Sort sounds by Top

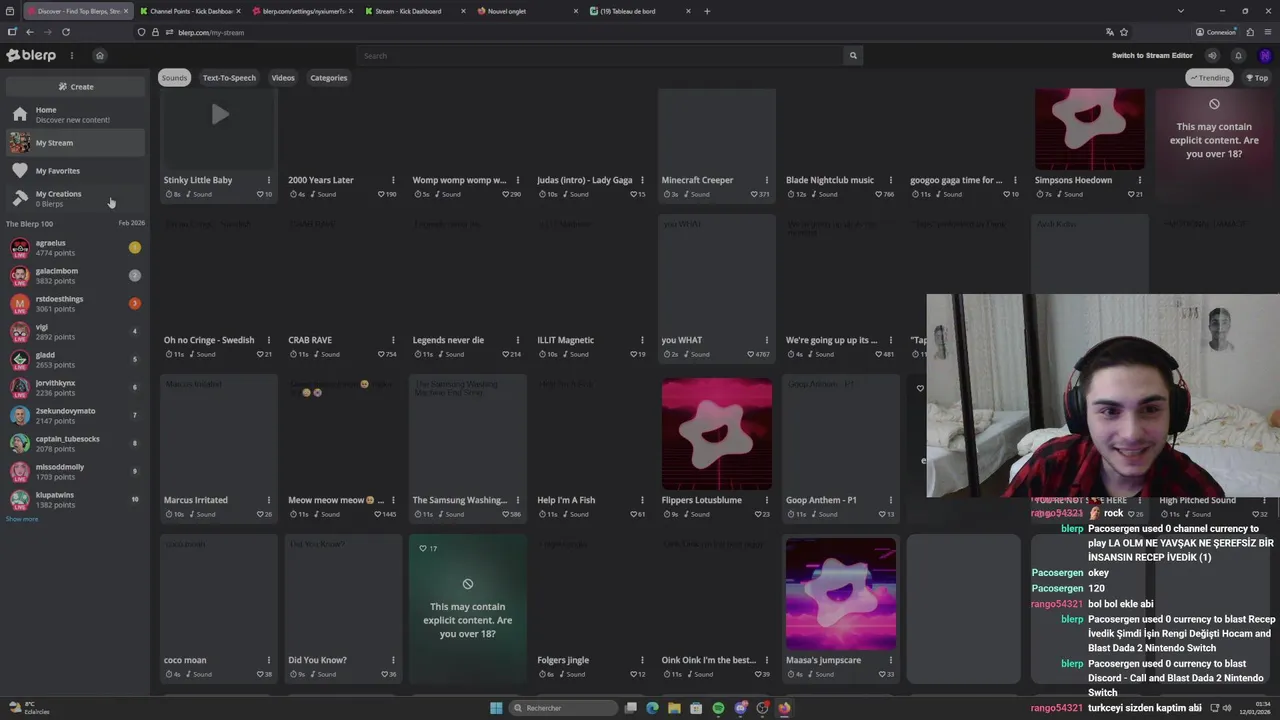[1257, 78]
